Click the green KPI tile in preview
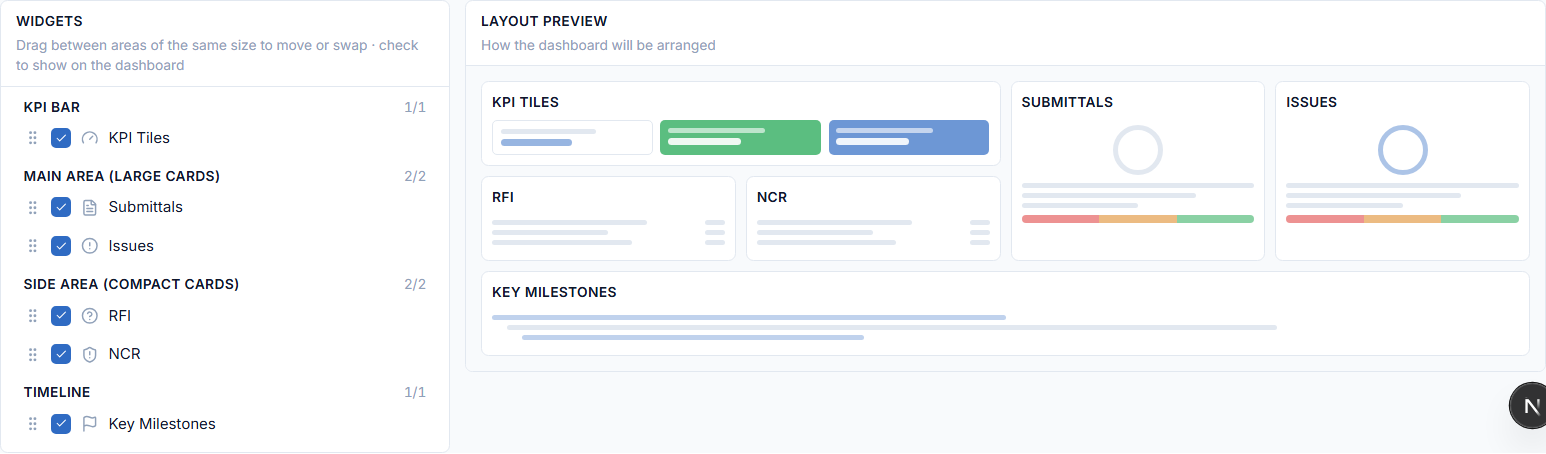 pyautogui.click(x=740, y=138)
